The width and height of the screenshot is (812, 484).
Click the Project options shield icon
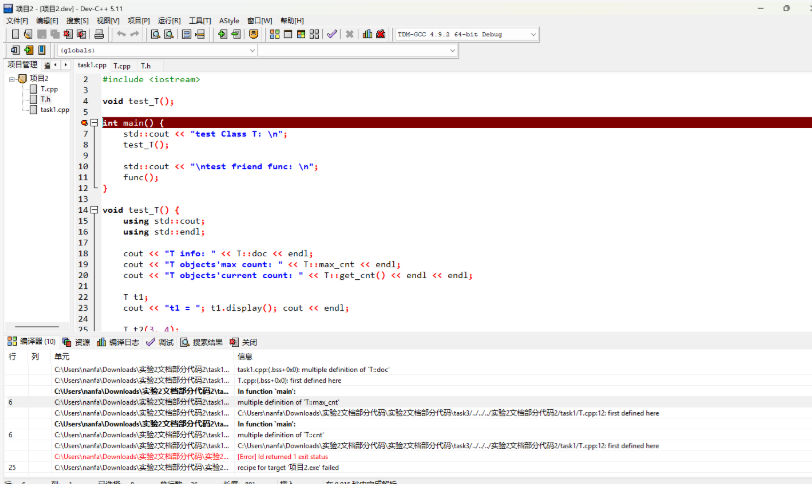click(253, 34)
